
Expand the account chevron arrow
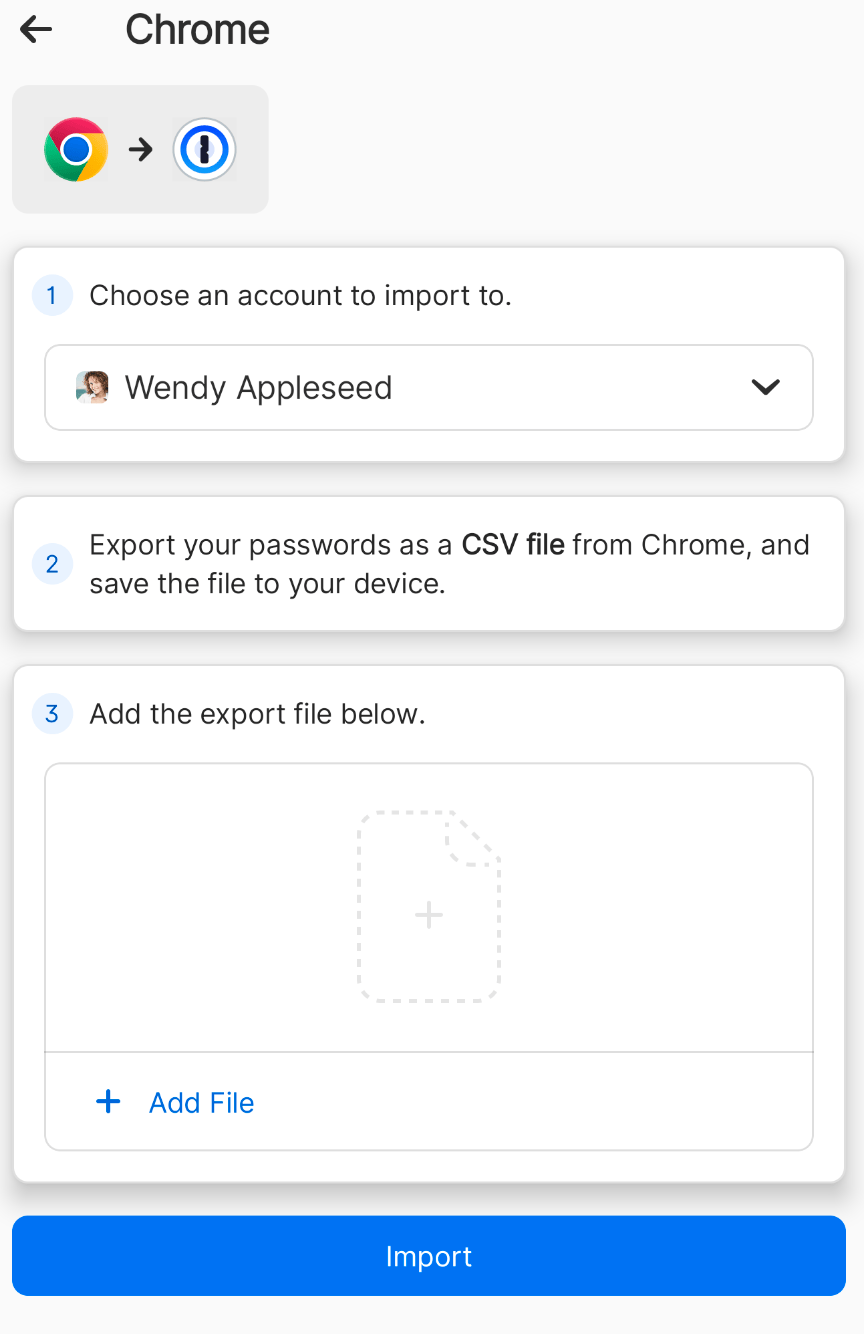click(x=765, y=387)
